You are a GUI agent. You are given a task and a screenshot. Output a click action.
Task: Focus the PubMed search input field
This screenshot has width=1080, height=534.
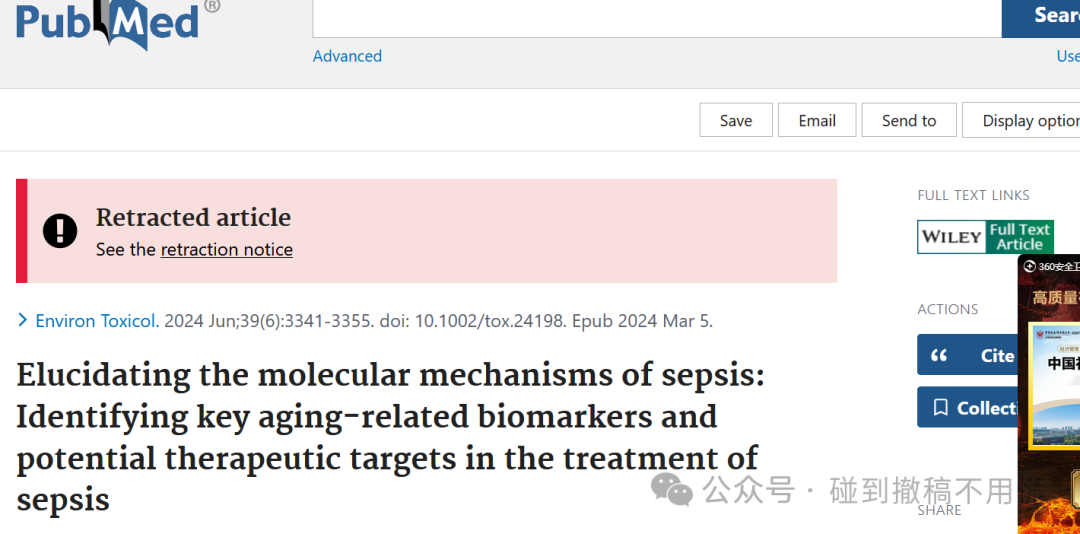click(x=656, y=19)
